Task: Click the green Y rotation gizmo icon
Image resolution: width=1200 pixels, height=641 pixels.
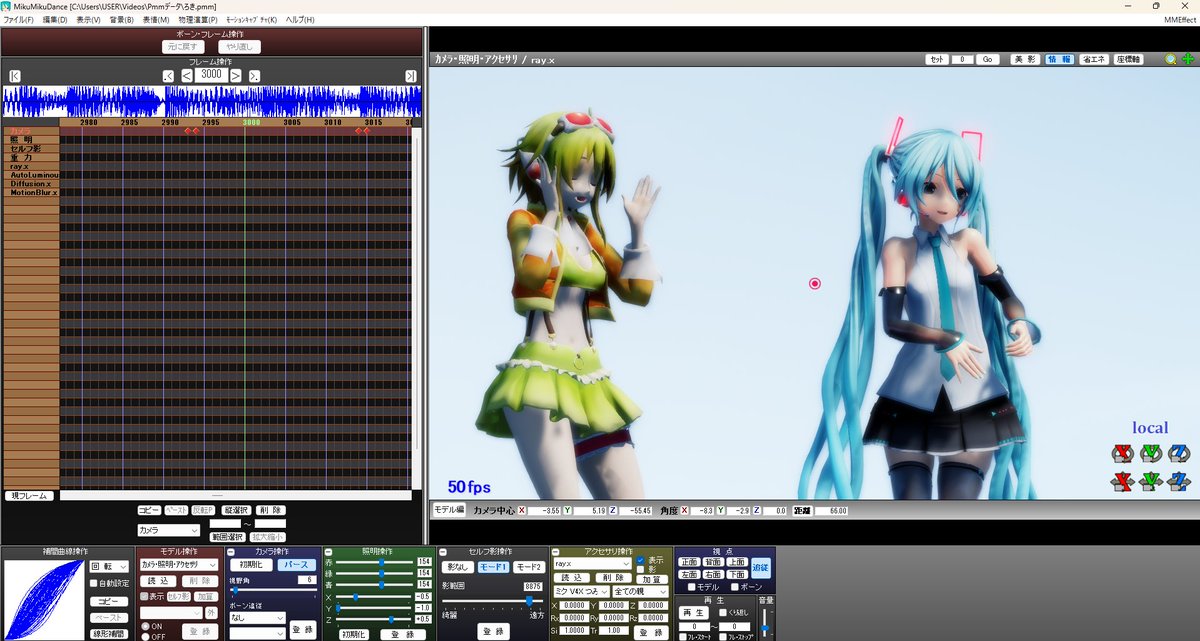Action: (x=1151, y=453)
